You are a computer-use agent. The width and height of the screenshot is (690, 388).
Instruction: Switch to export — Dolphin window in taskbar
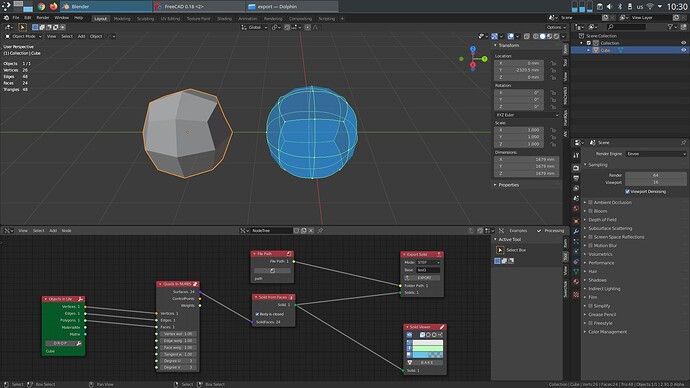coord(292,6)
